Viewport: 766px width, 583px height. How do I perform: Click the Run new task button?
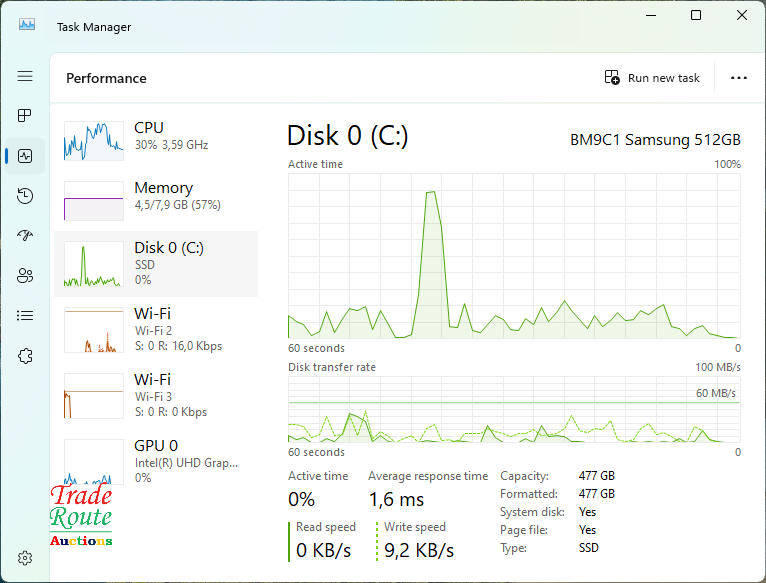coord(652,78)
